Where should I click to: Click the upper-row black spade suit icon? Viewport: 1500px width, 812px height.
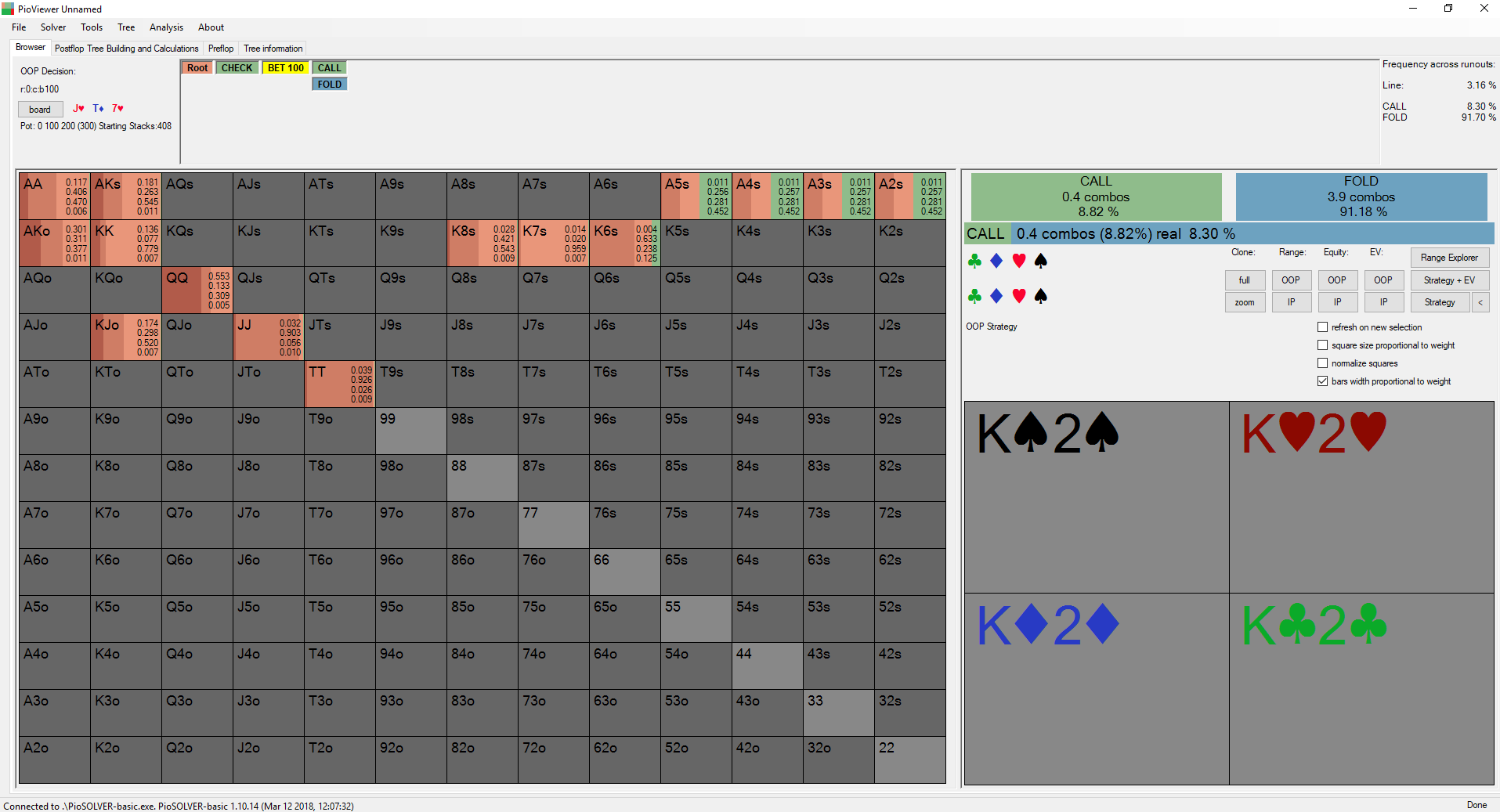point(1041,261)
